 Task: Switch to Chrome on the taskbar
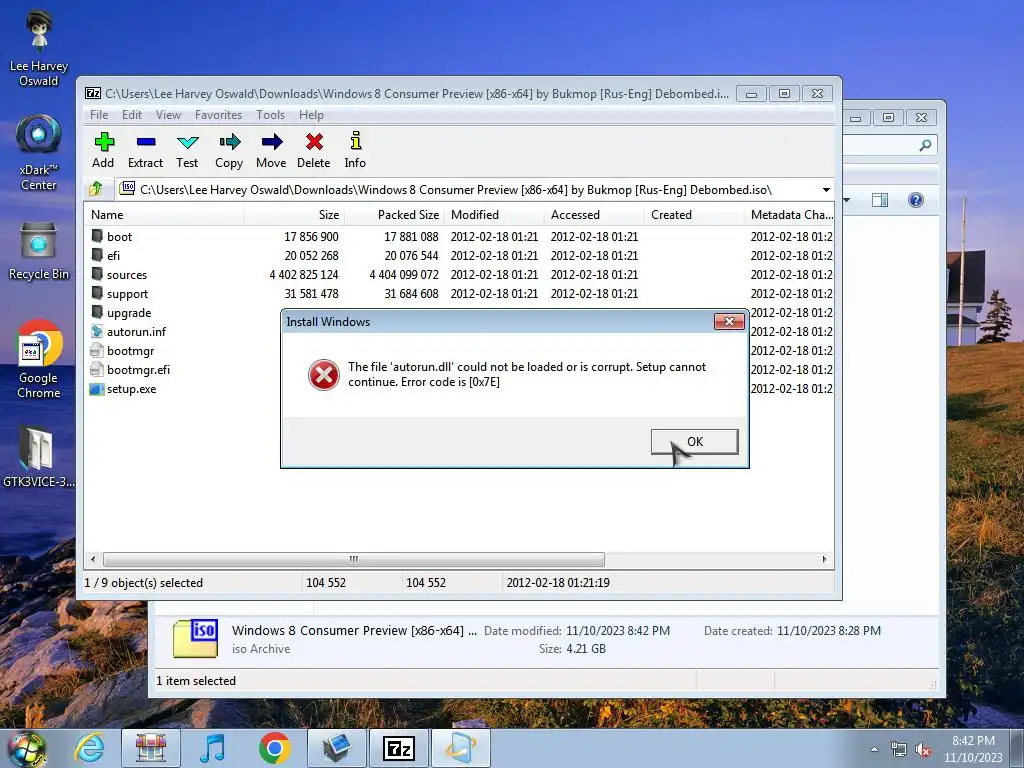275,748
